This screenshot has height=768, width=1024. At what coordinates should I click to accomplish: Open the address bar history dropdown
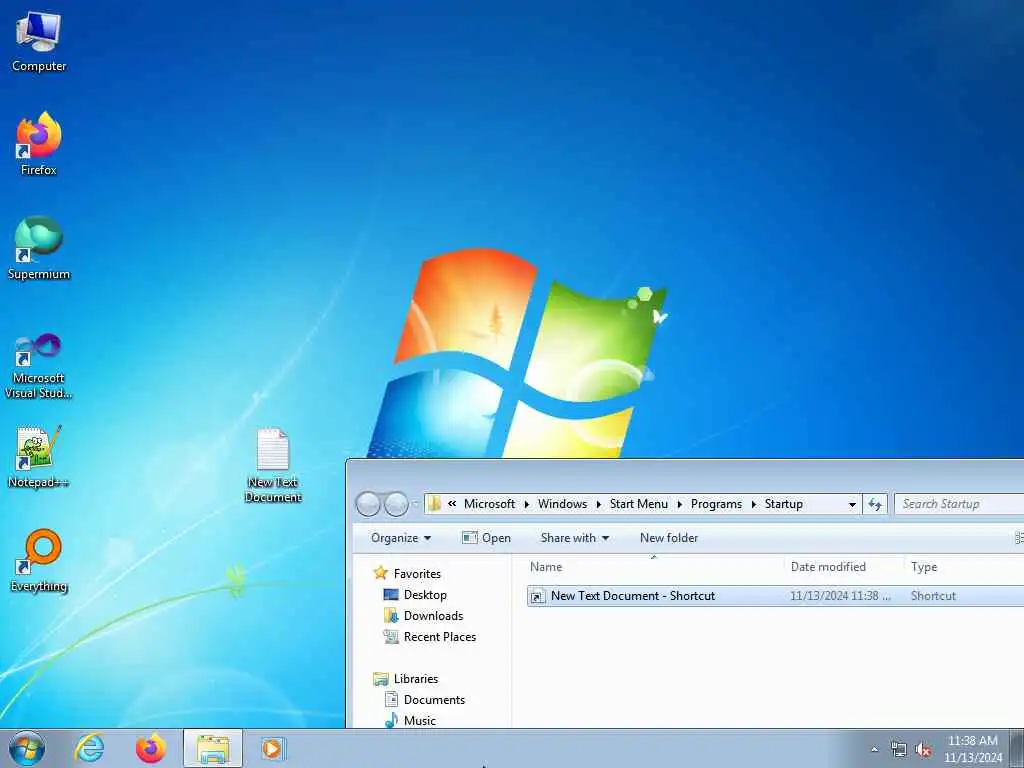(x=852, y=504)
